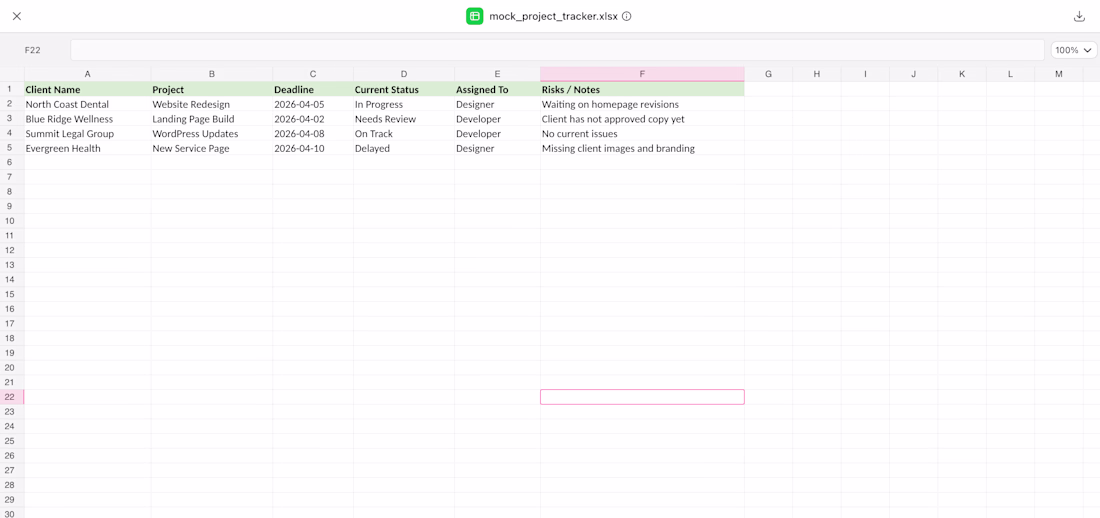Select column L header

pyautogui.click(x=1011, y=74)
